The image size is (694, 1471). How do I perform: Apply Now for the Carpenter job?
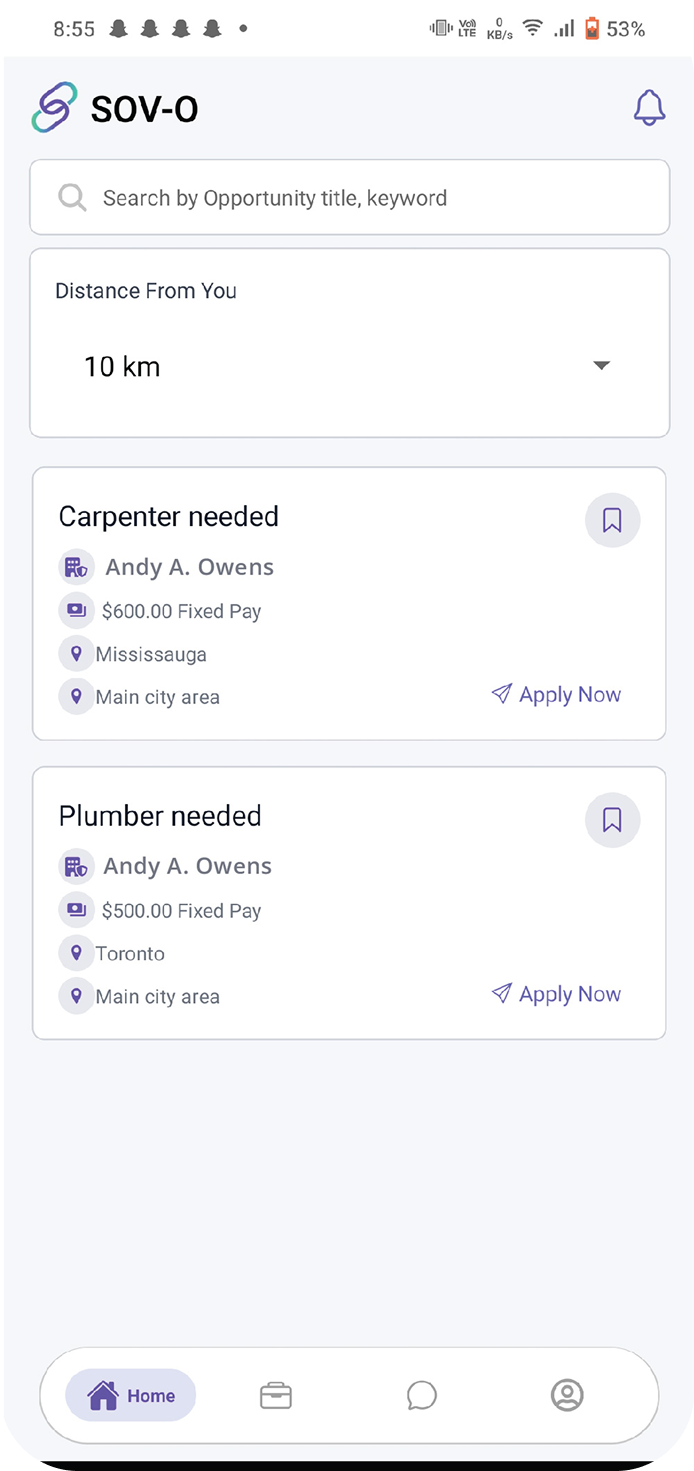click(x=557, y=694)
